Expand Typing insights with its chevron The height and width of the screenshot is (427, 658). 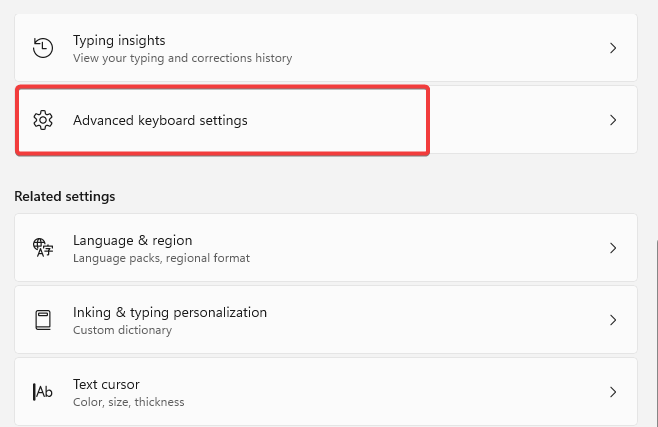tap(614, 48)
